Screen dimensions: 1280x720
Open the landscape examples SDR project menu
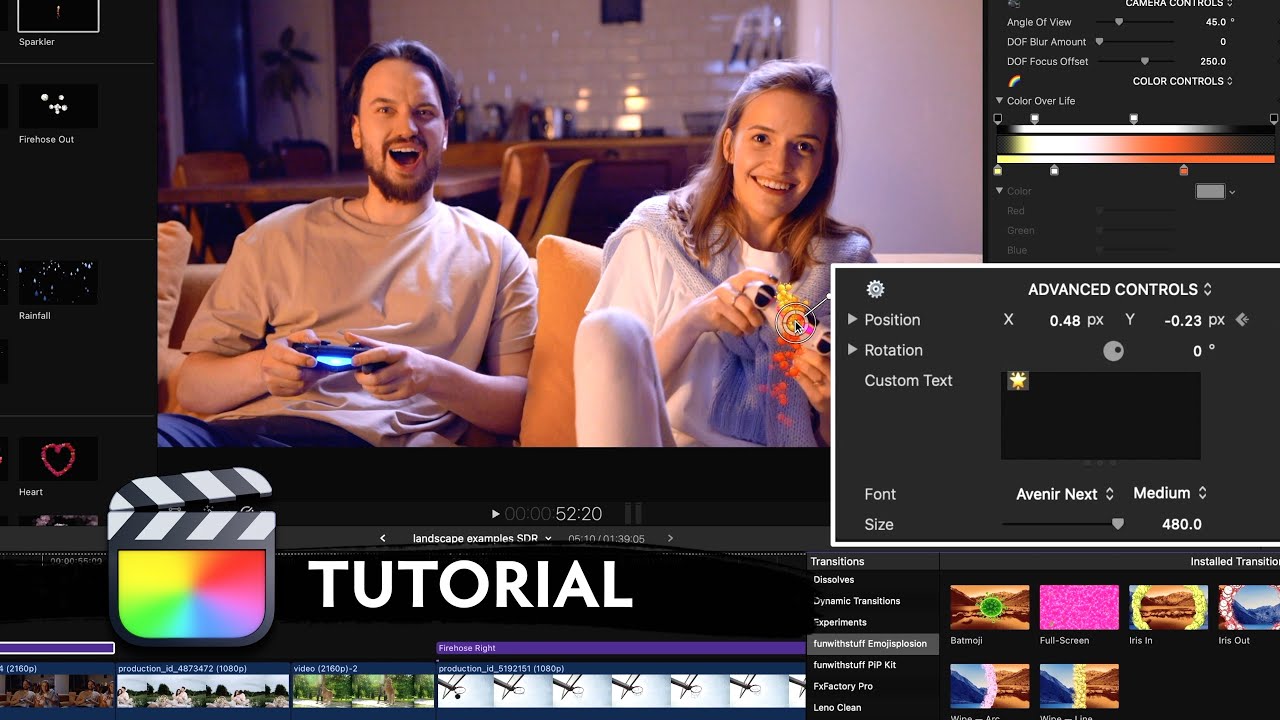(x=482, y=538)
